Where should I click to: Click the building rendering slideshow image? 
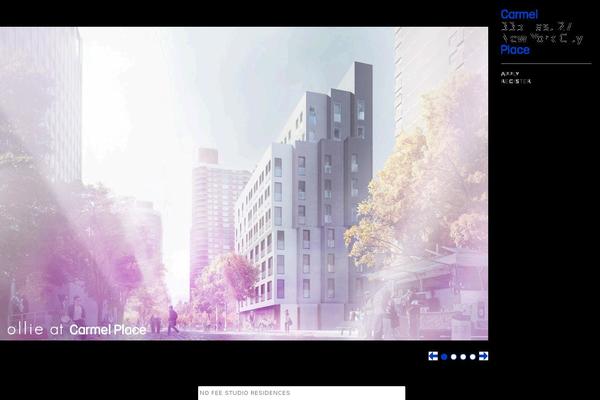(x=244, y=183)
